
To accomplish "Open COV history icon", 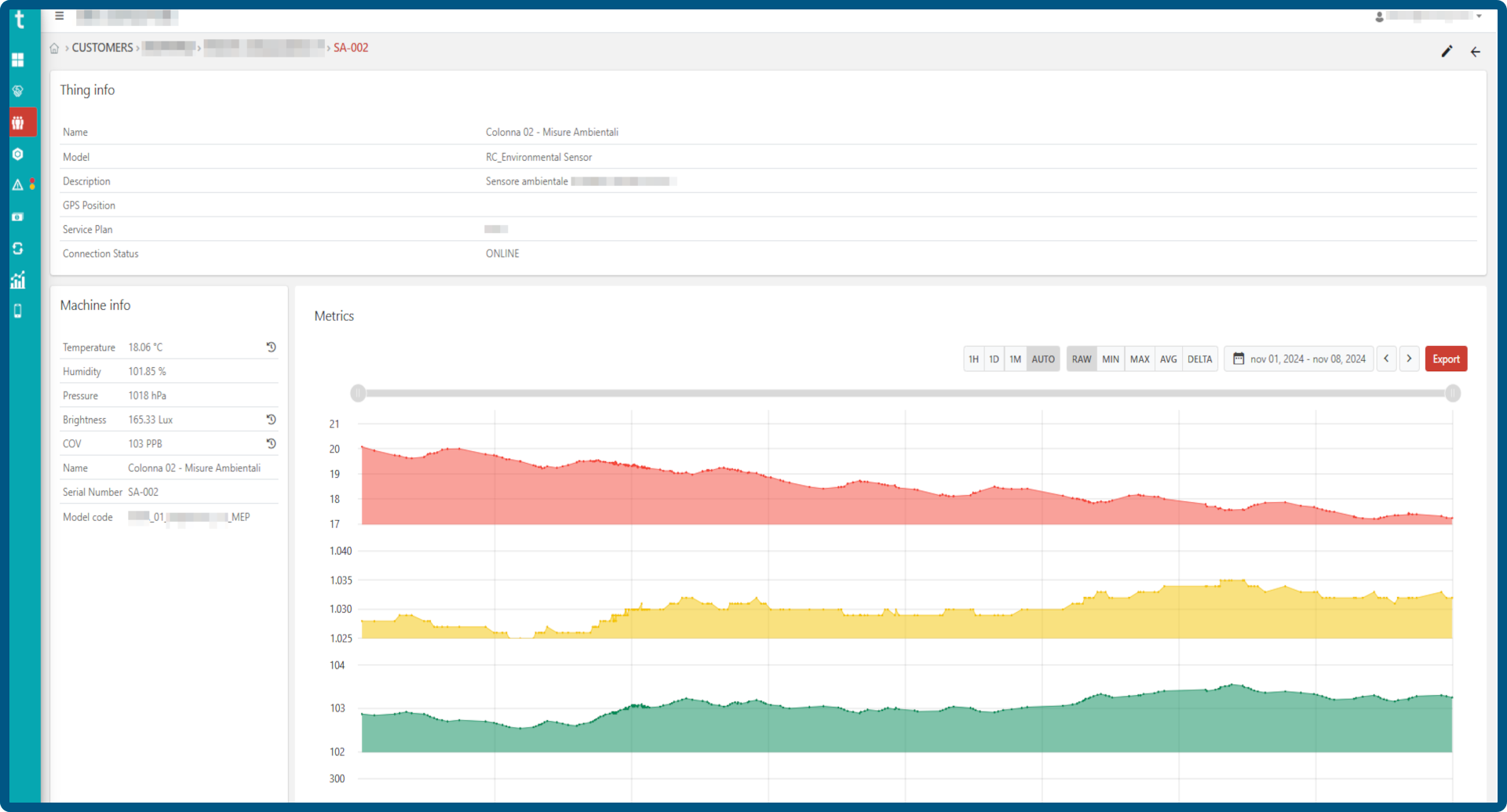I will 271,443.
